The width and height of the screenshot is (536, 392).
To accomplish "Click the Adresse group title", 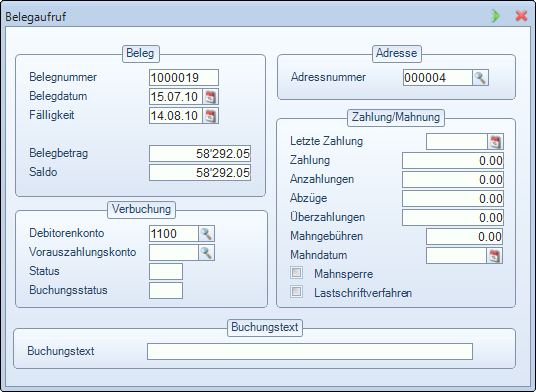I will point(397,53).
